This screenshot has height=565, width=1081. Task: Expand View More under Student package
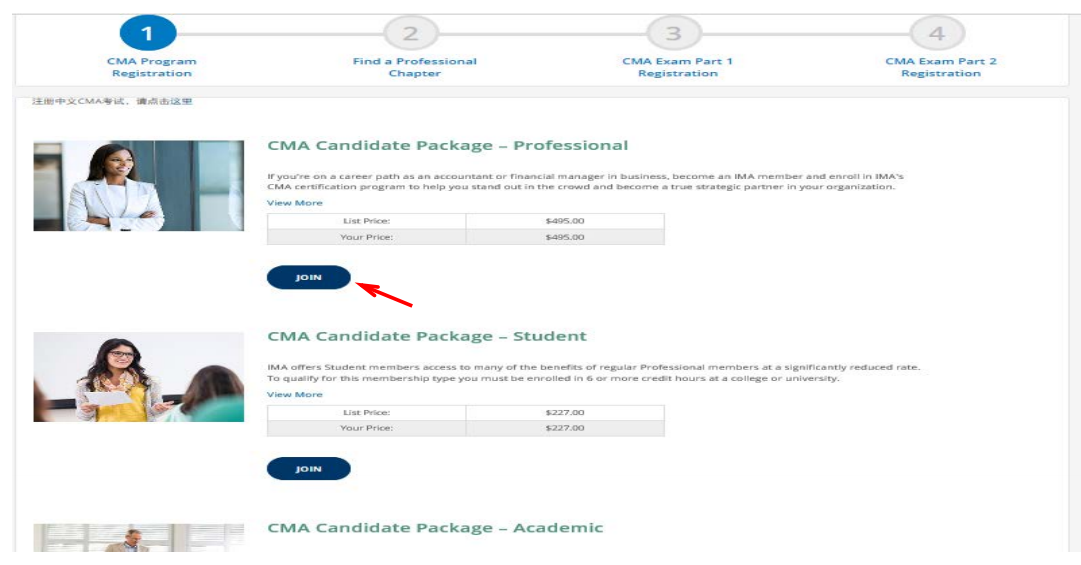tap(294, 395)
